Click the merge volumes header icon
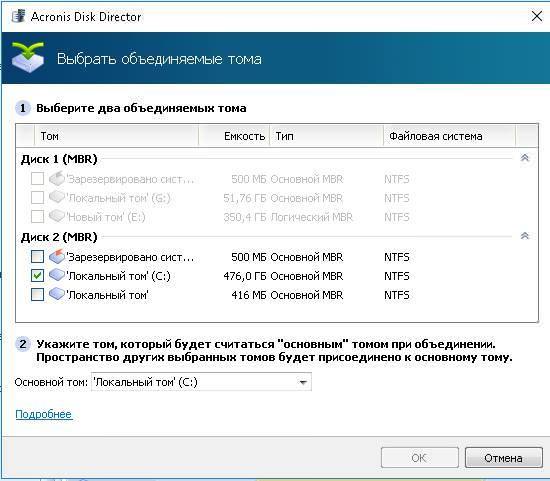The image size is (550, 481). [28, 57]
